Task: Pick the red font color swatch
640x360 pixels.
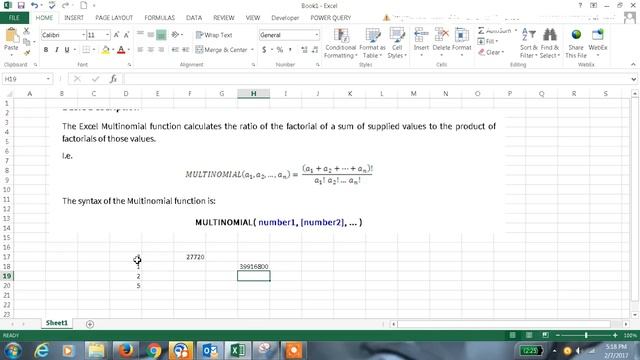Action: coord(121,50)
